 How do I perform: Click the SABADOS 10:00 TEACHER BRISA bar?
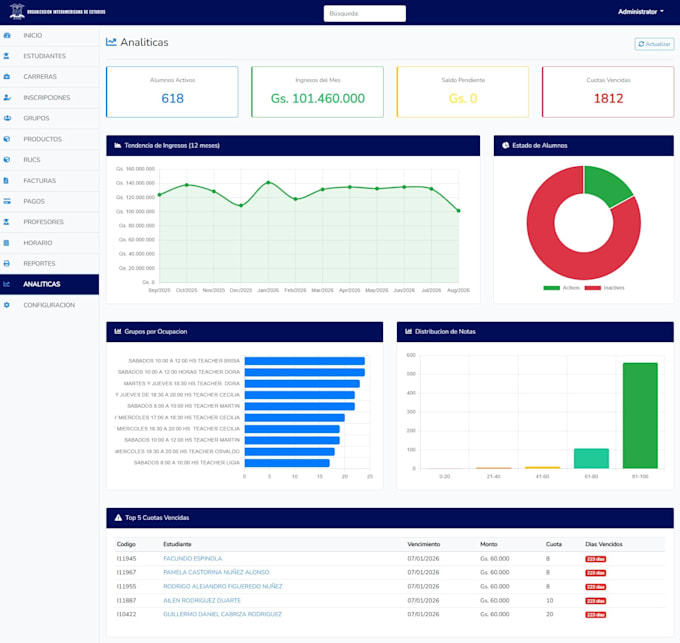tap(304, 361)
